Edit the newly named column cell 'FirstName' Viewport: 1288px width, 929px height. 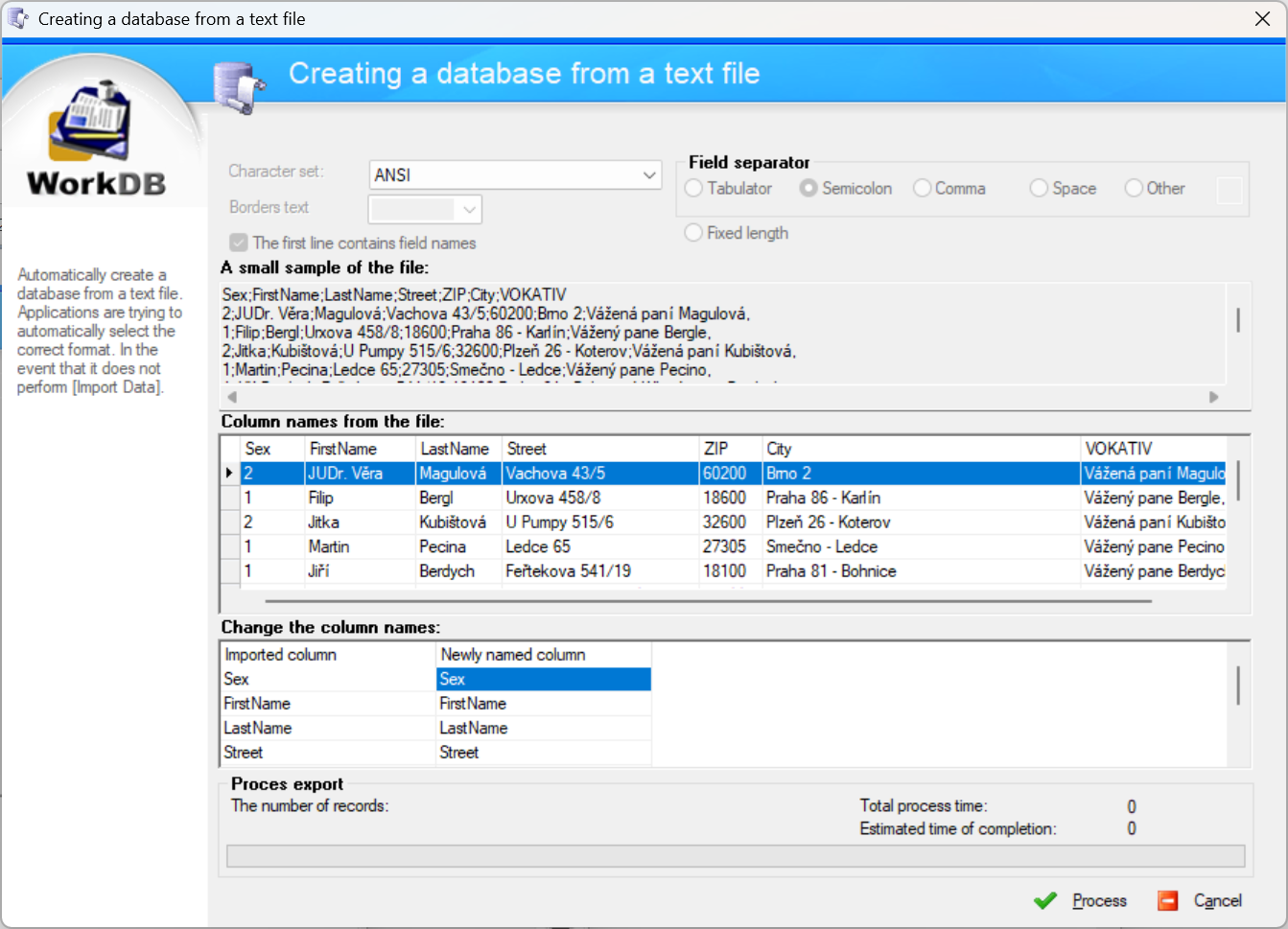543,704
